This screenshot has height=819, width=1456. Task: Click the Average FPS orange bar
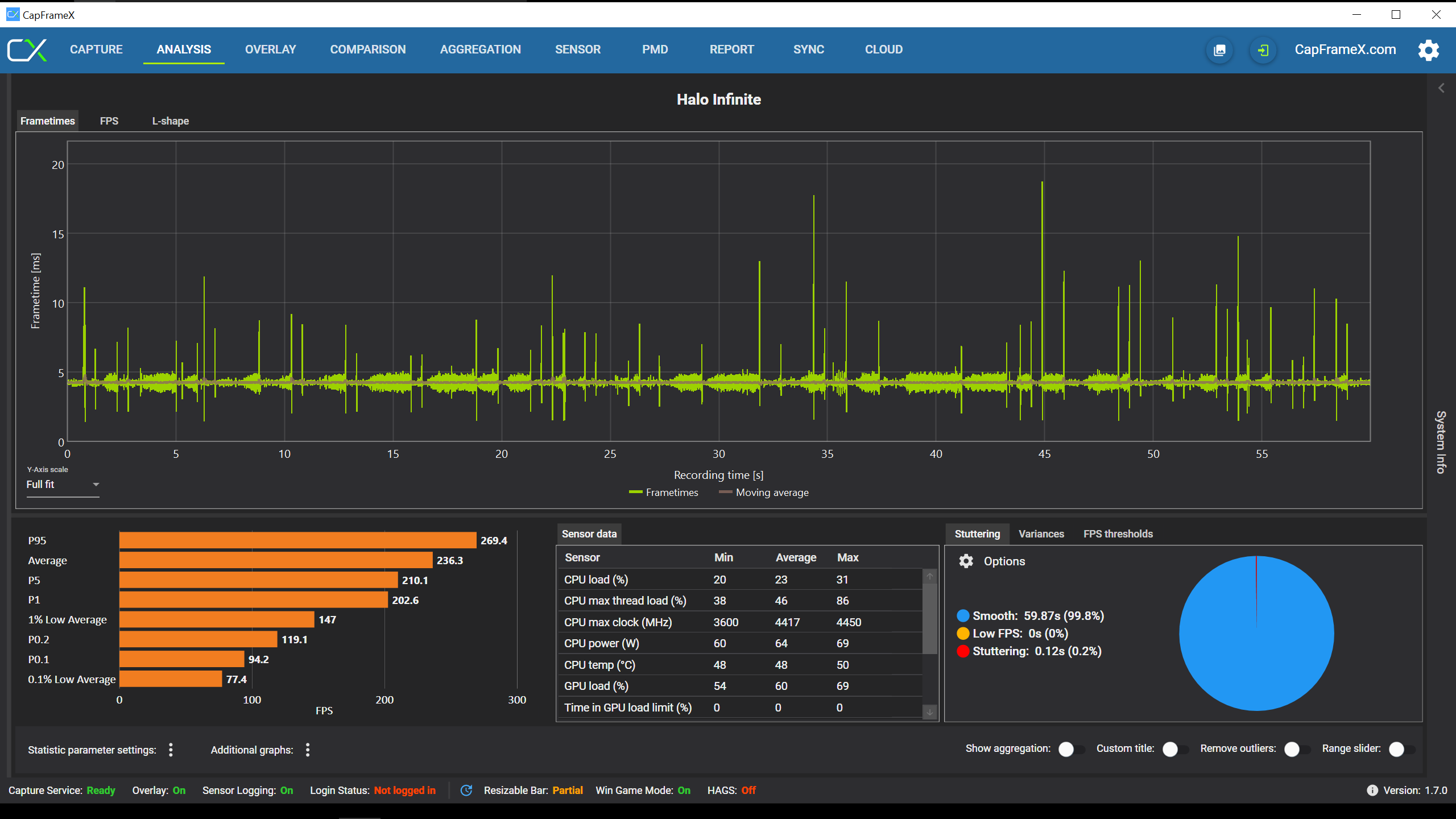tap(276, 560)
